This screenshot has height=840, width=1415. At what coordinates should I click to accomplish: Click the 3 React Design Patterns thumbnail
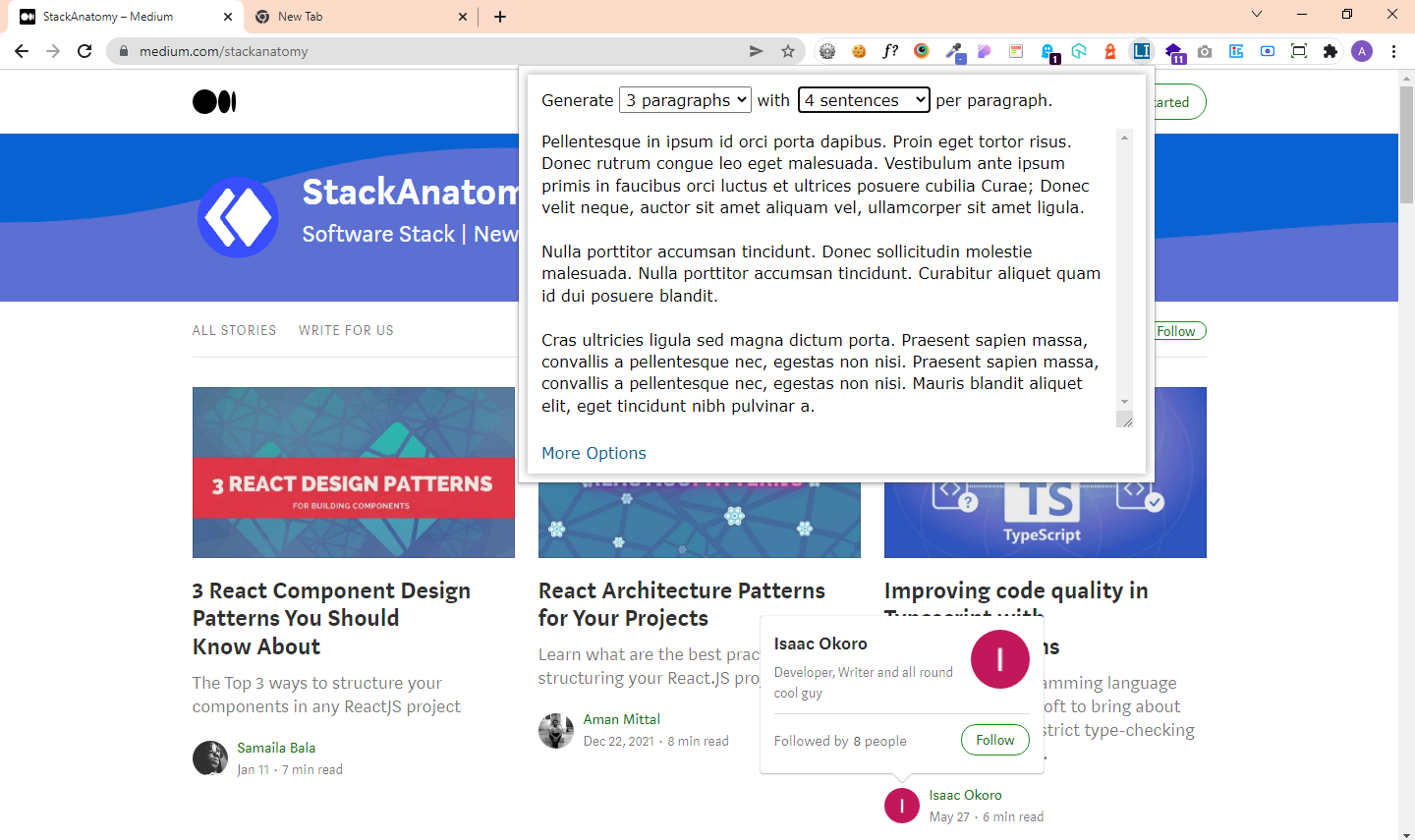354,473
